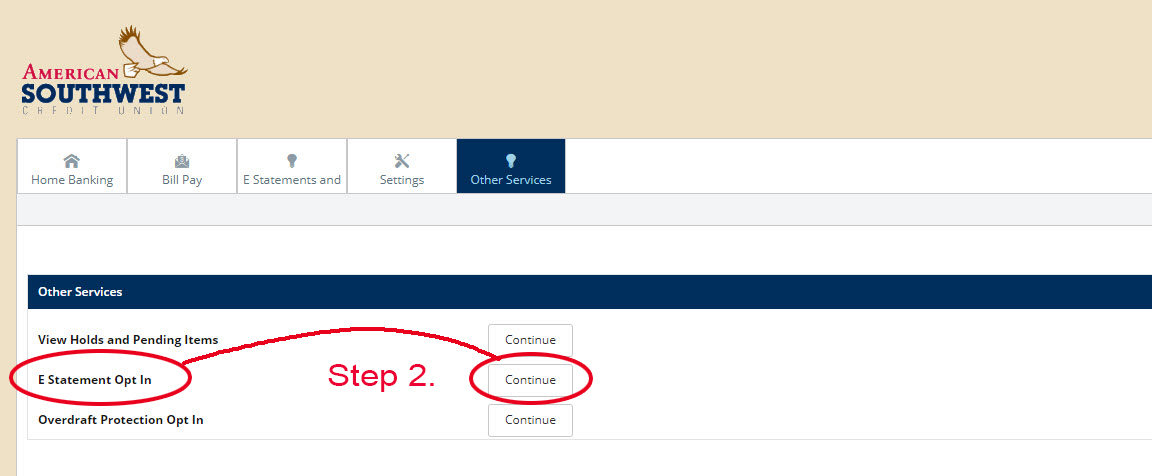Click the lightbulb icon above E Statements

pyautogui.click(x=292, y=161)
